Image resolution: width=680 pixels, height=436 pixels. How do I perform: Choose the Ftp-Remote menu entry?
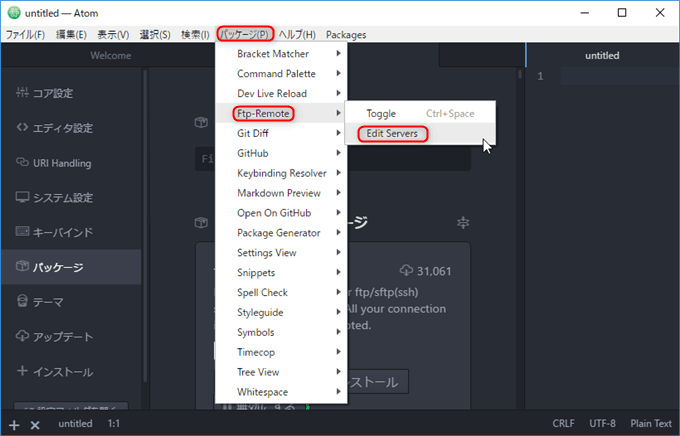tap(281, 114)
